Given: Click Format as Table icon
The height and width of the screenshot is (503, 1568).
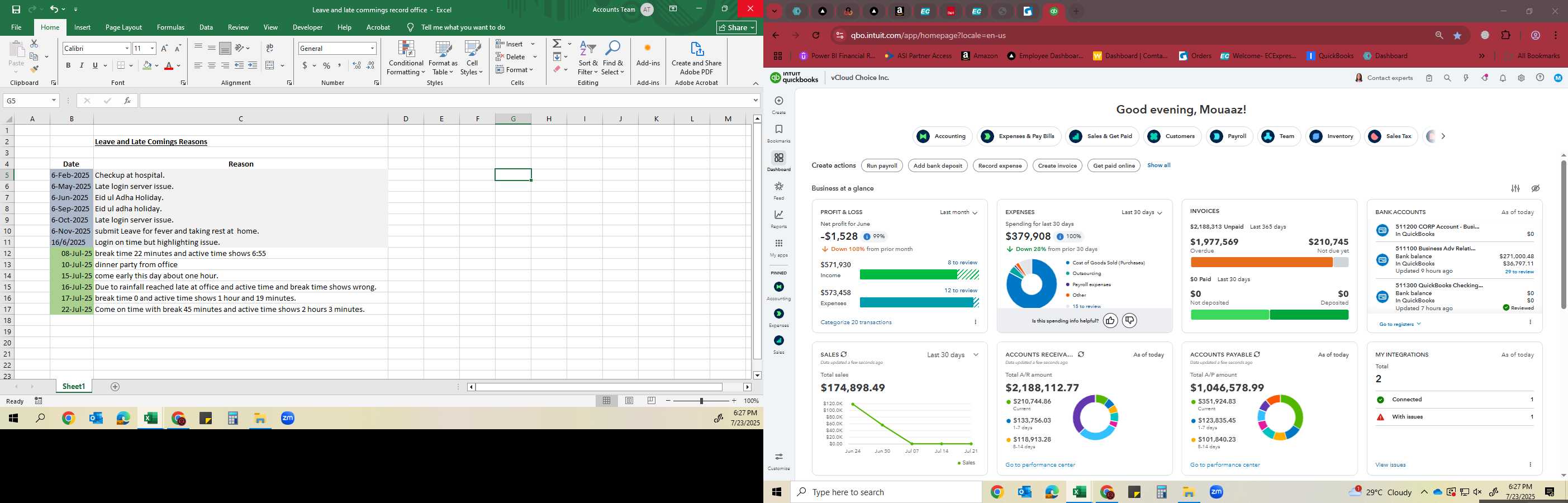Looking at the screenshot, I should click(443, 58).
